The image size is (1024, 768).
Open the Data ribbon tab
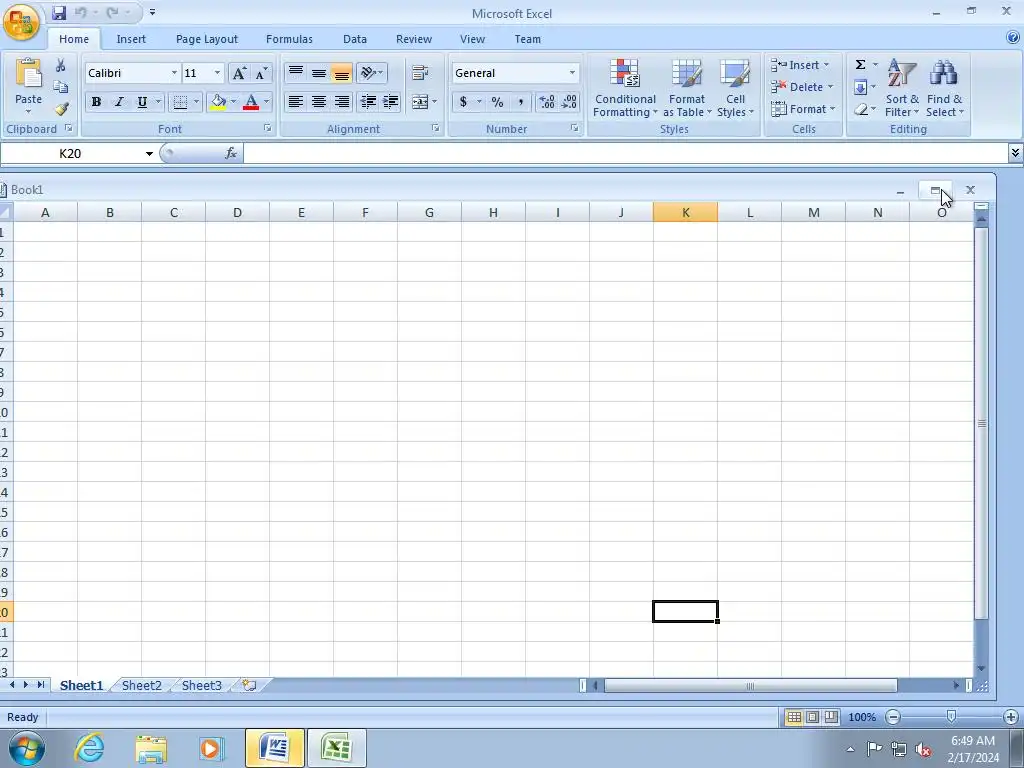pos(355,39)
